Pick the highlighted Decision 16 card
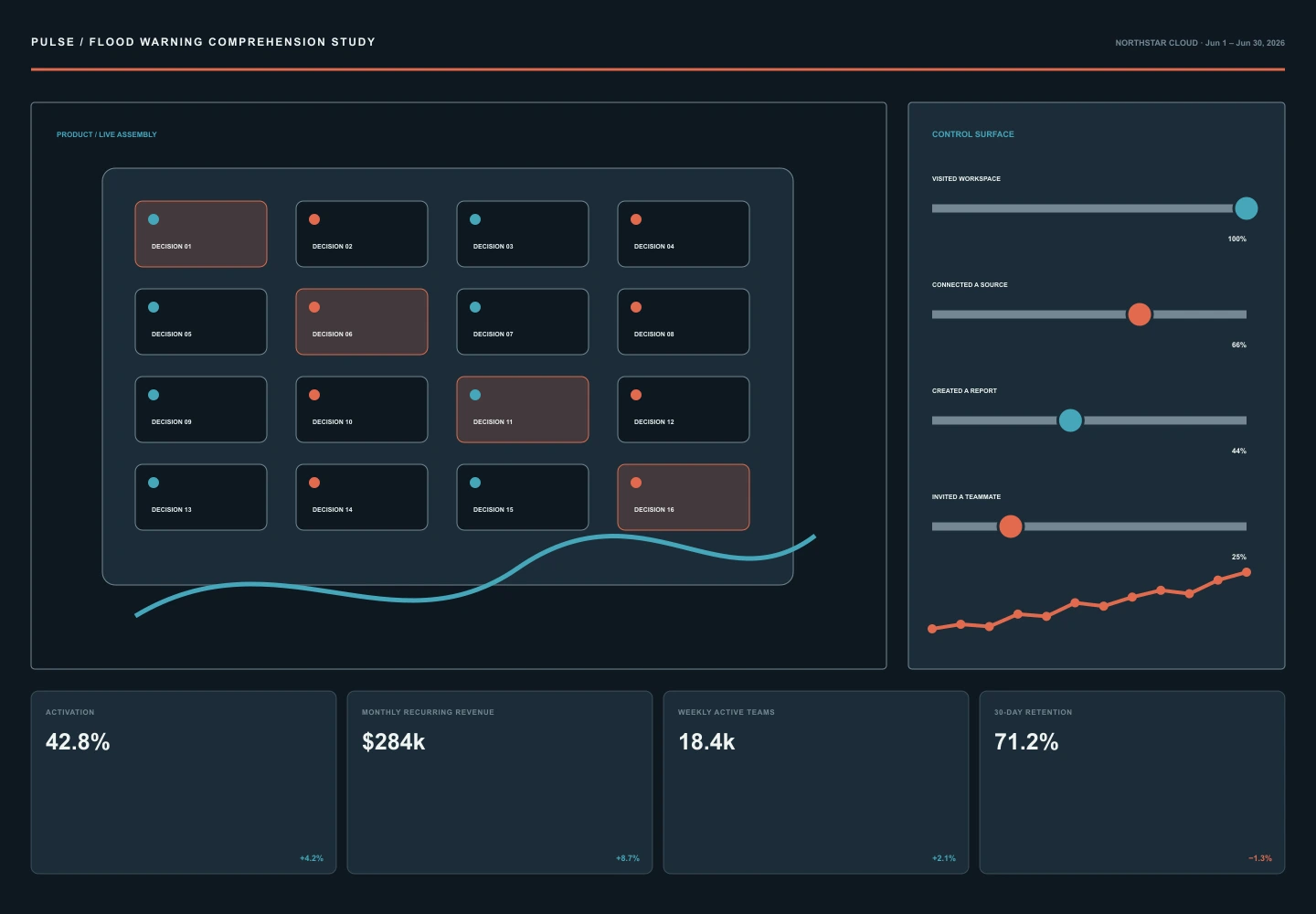This screenshot has width=1316, height=914. pos(684,497)
